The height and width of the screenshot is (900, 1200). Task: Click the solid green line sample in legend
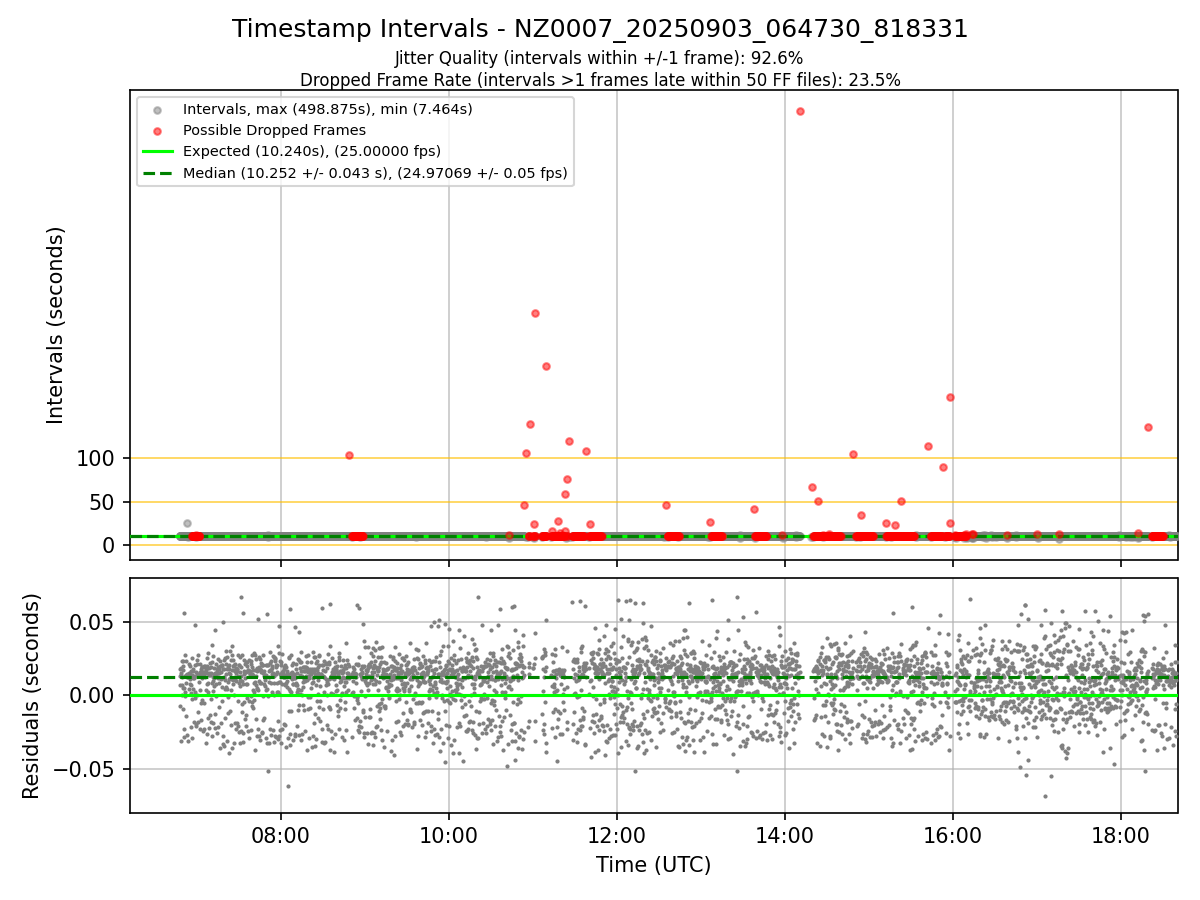tap(157, 152)
